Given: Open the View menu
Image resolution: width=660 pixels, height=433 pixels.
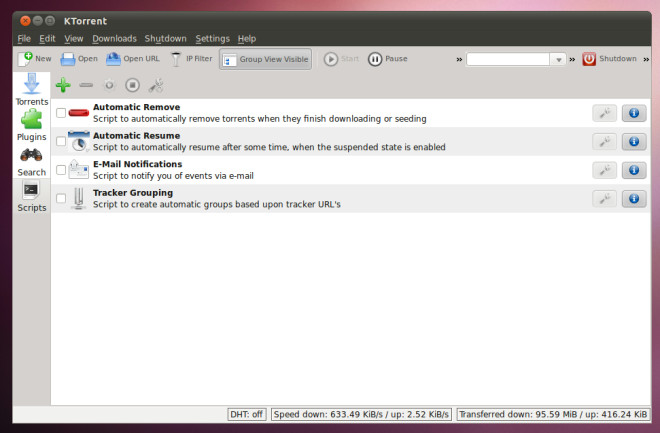Looking at the screenshot, I should [74, 39].
